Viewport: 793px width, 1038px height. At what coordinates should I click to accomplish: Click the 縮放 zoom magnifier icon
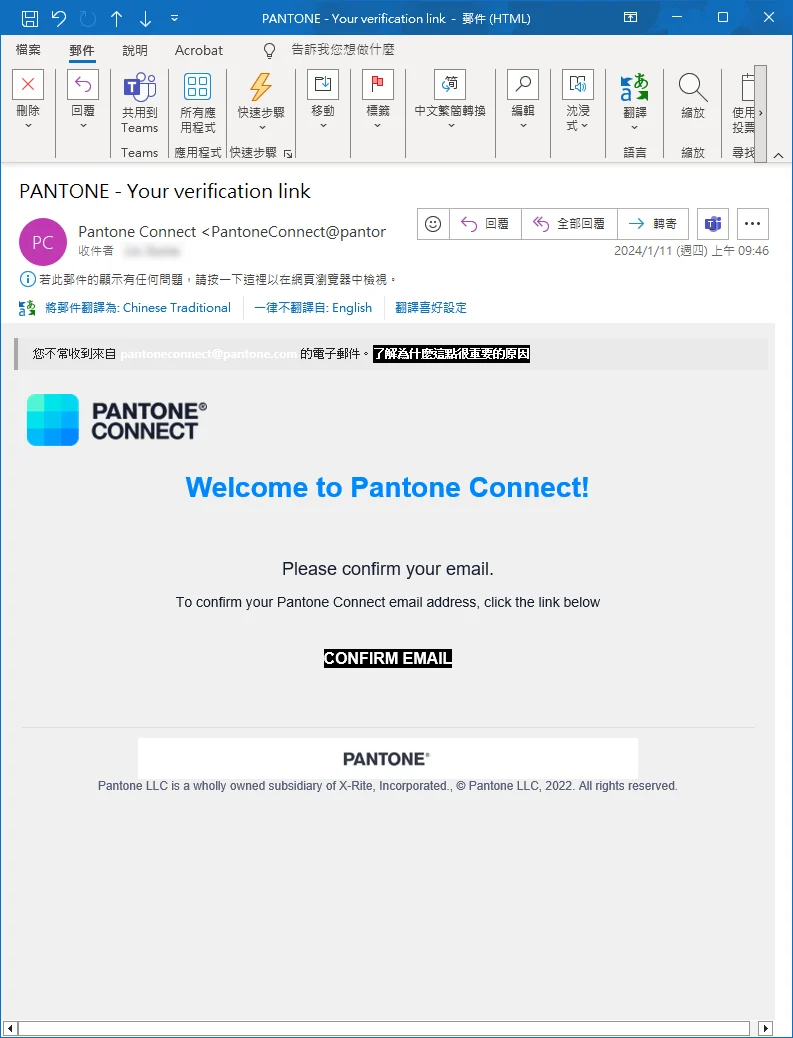(x=692, y=87)
